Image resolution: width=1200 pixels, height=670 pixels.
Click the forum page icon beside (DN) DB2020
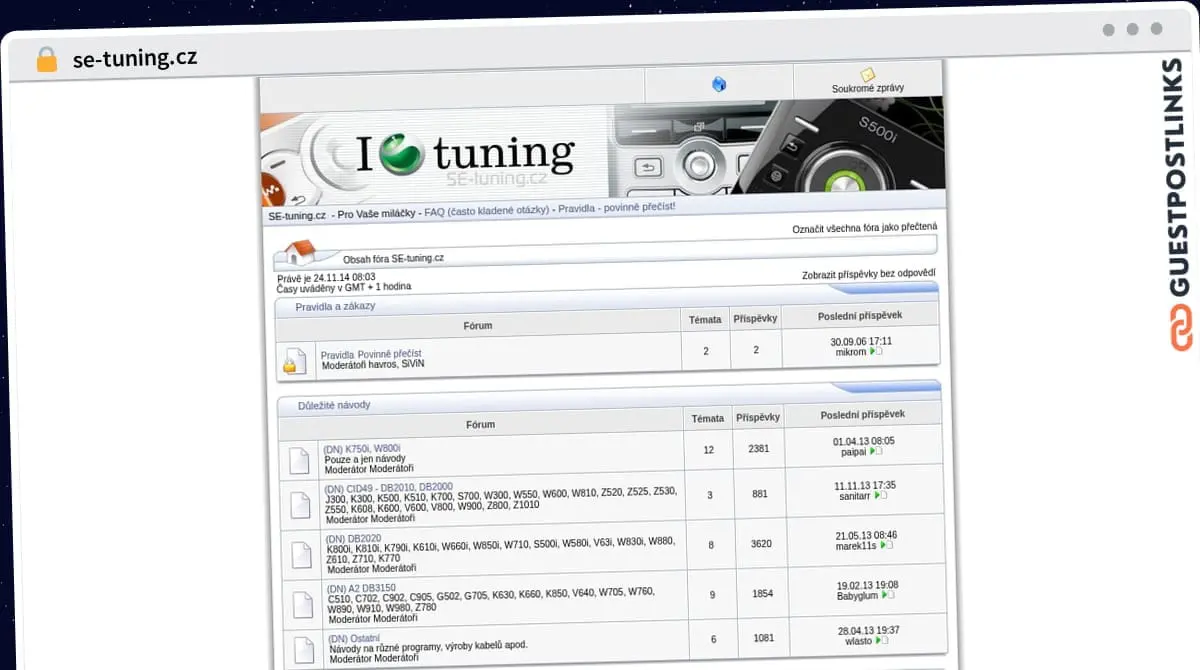click(x=301, y=553)
